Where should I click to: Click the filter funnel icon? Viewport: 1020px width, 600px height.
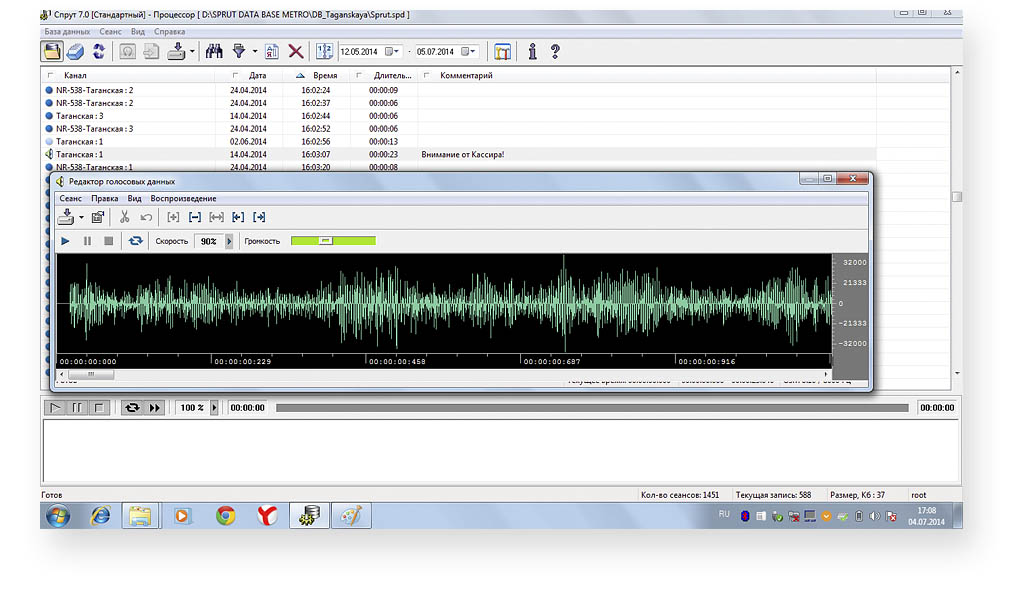point(239,51)
